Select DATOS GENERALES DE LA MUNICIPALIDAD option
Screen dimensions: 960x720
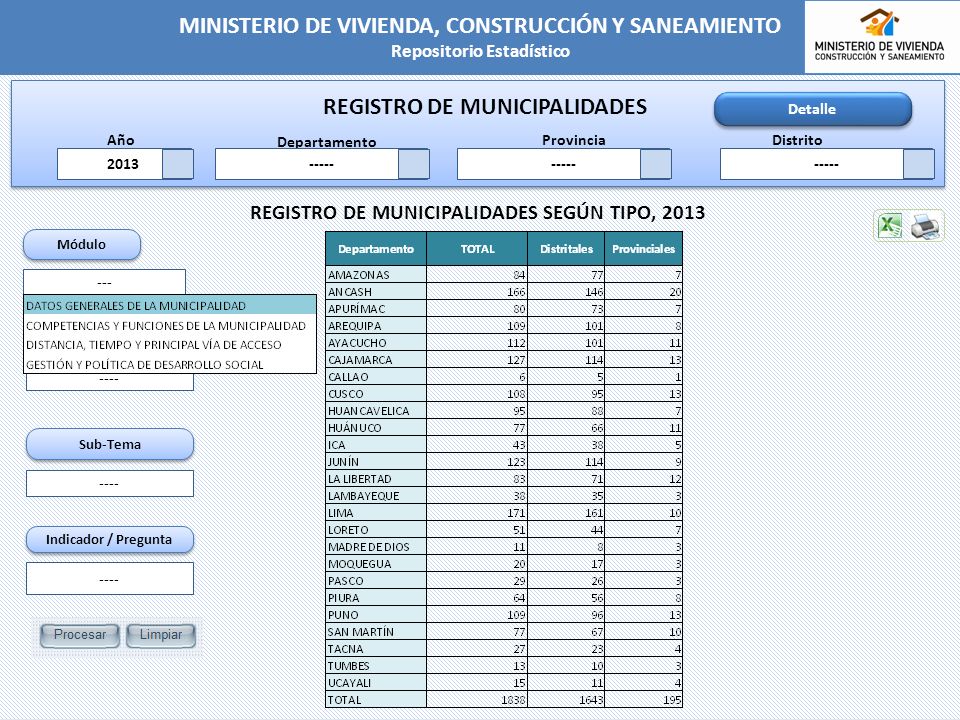170,306
